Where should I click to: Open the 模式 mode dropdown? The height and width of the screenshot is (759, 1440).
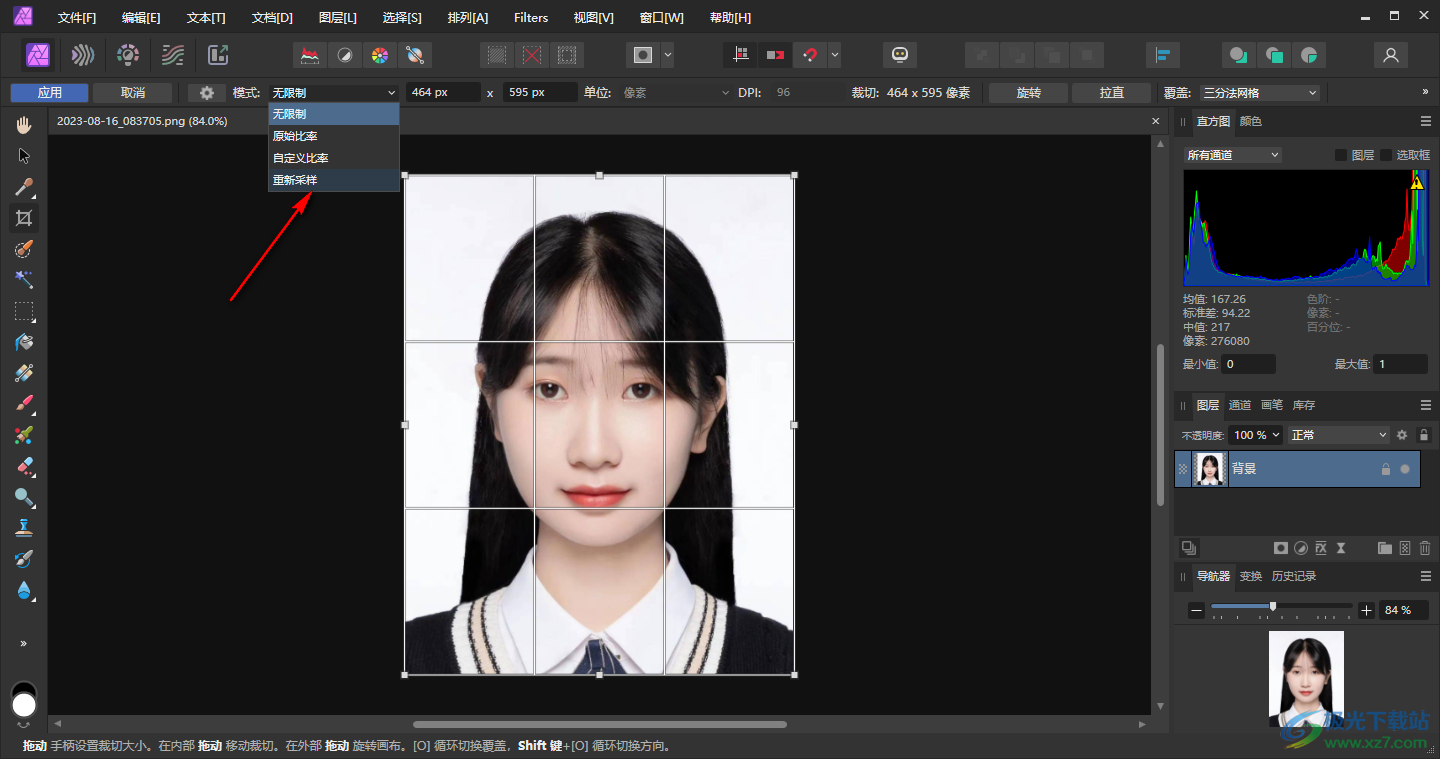[x=334, y=92]
